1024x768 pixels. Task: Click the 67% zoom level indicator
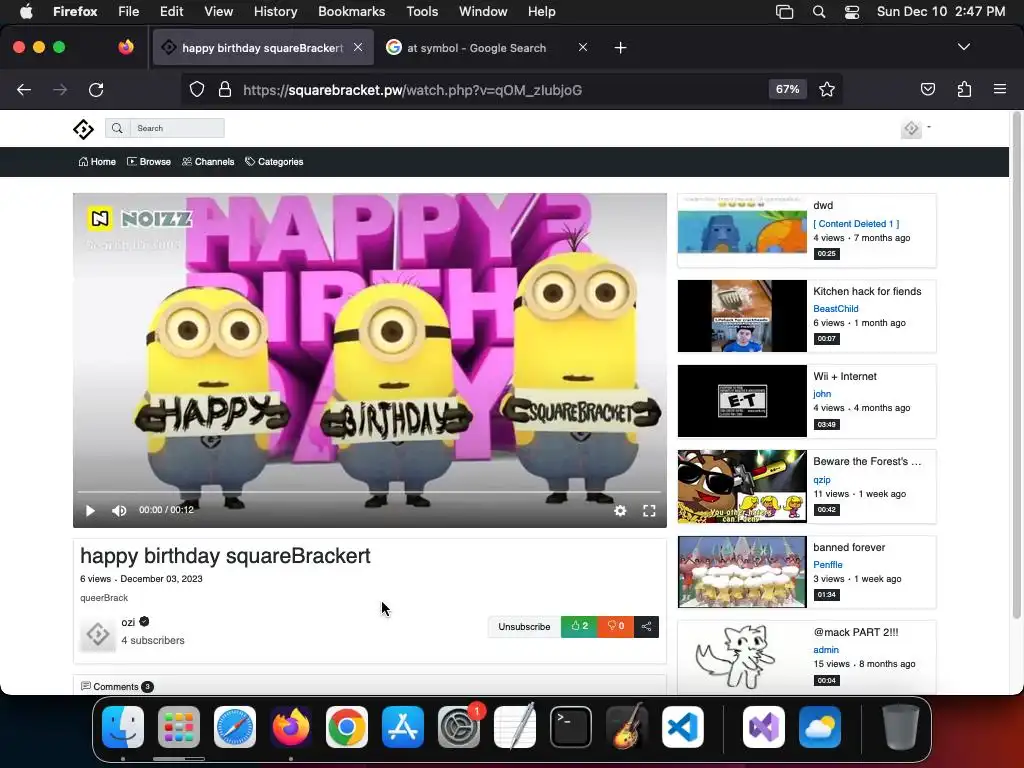pyautogui.click(x=787, y=89)
